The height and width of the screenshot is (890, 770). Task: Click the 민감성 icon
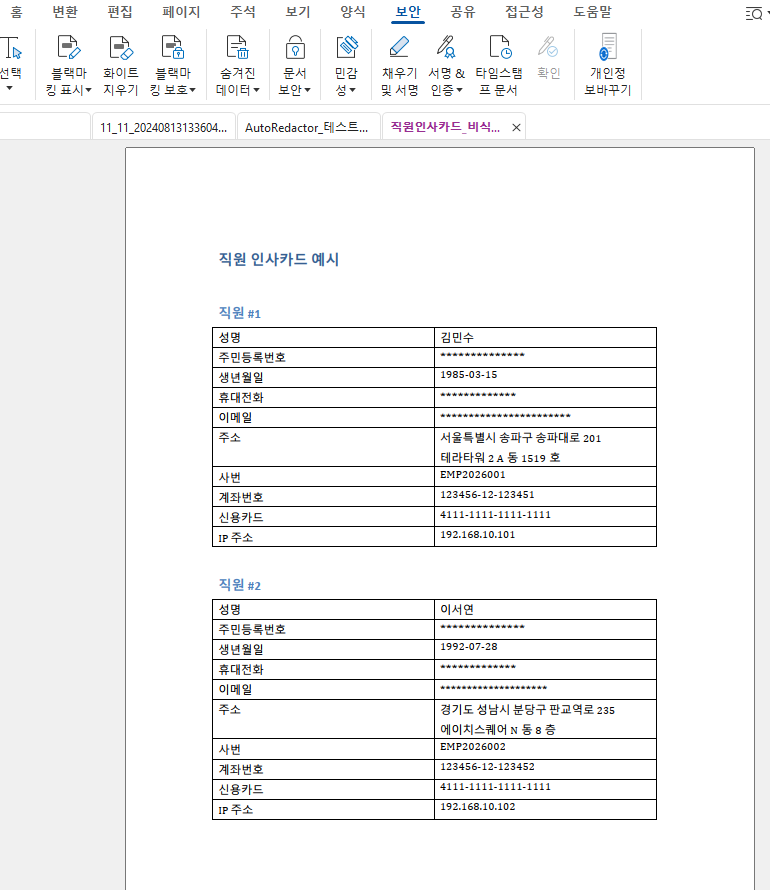pyautogui.click(x=347, y=47)
